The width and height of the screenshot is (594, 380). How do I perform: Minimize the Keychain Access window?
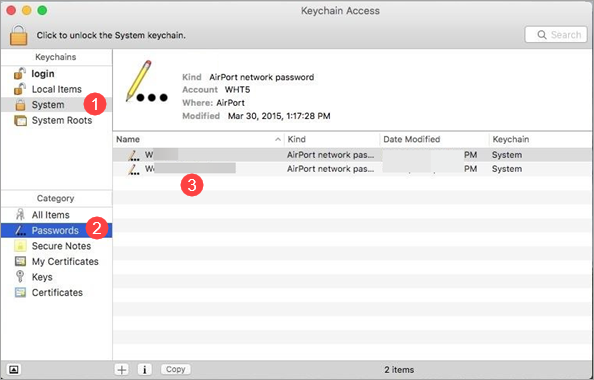click(x=27, y=11)
